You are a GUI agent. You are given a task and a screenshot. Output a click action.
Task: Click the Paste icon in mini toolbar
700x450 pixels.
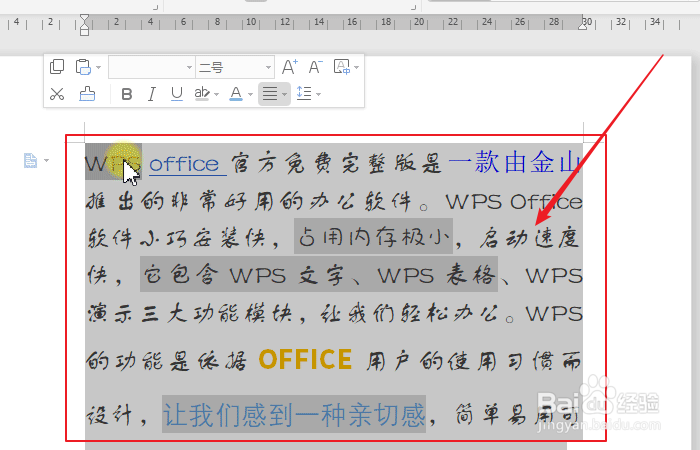click(83, 67)
